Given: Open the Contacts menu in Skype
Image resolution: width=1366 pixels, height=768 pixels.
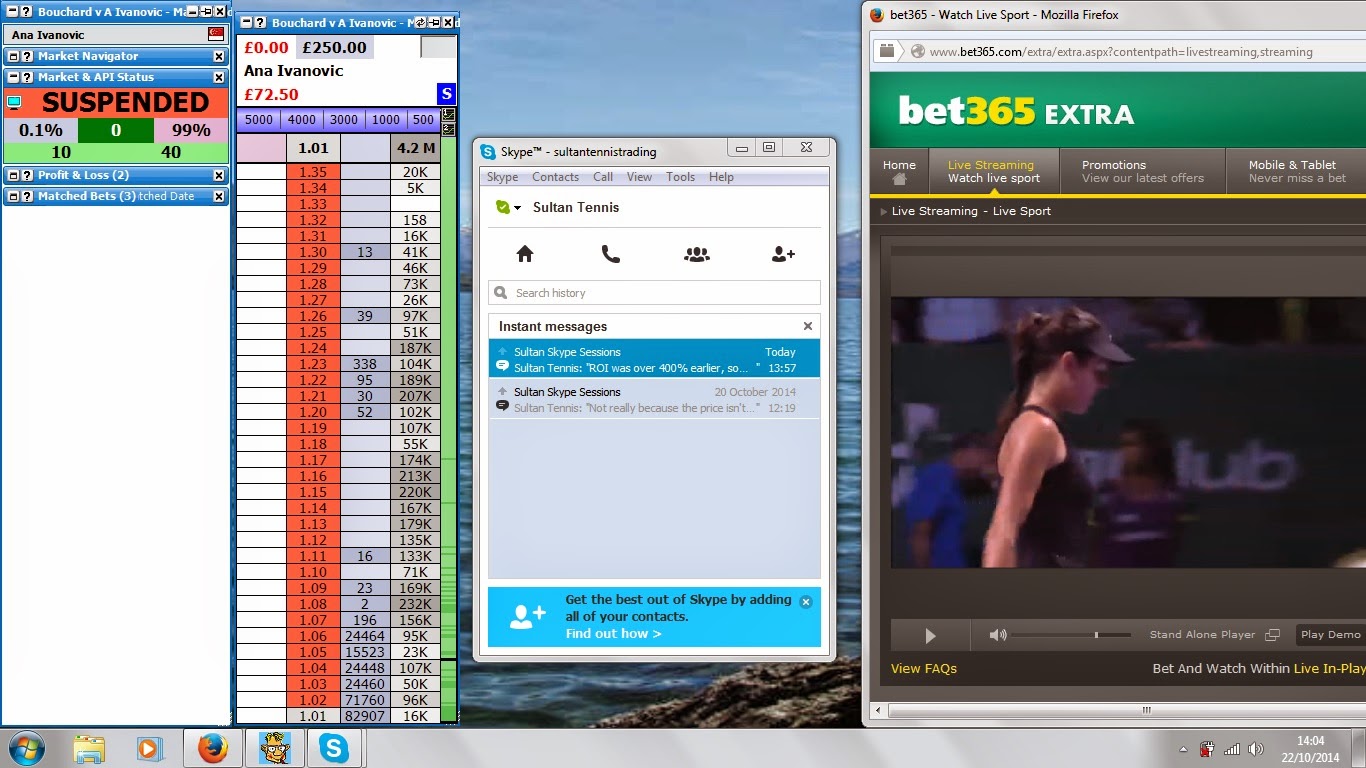Looking at the screenshot, I should (x=555, y=177).
